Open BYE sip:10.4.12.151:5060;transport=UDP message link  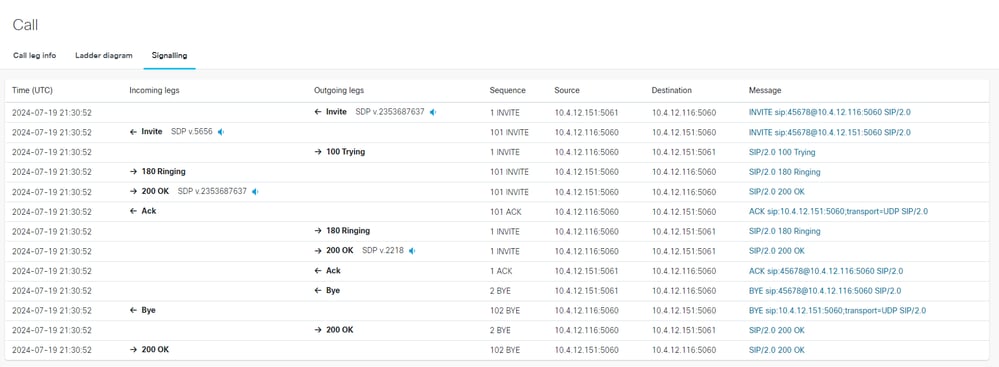pyautogui.click(x=837, y=310)
